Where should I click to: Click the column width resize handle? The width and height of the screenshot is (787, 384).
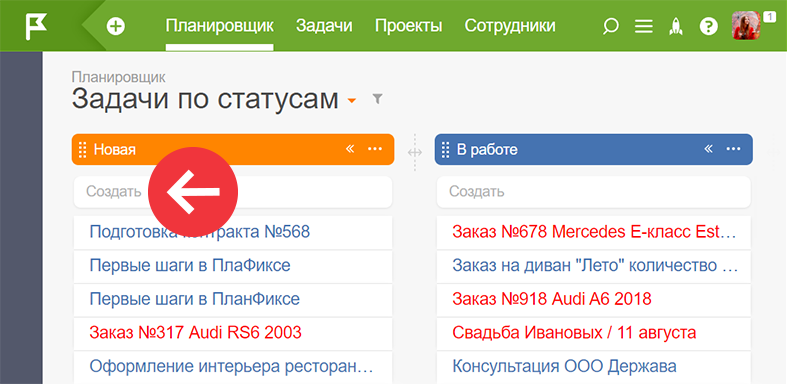tap(415, 153)
